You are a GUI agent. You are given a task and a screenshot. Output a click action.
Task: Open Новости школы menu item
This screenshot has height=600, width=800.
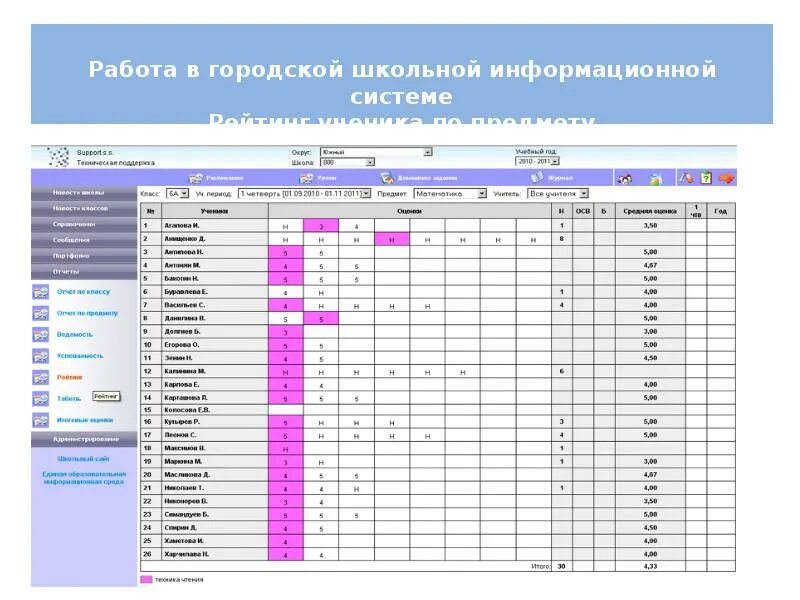84,193
